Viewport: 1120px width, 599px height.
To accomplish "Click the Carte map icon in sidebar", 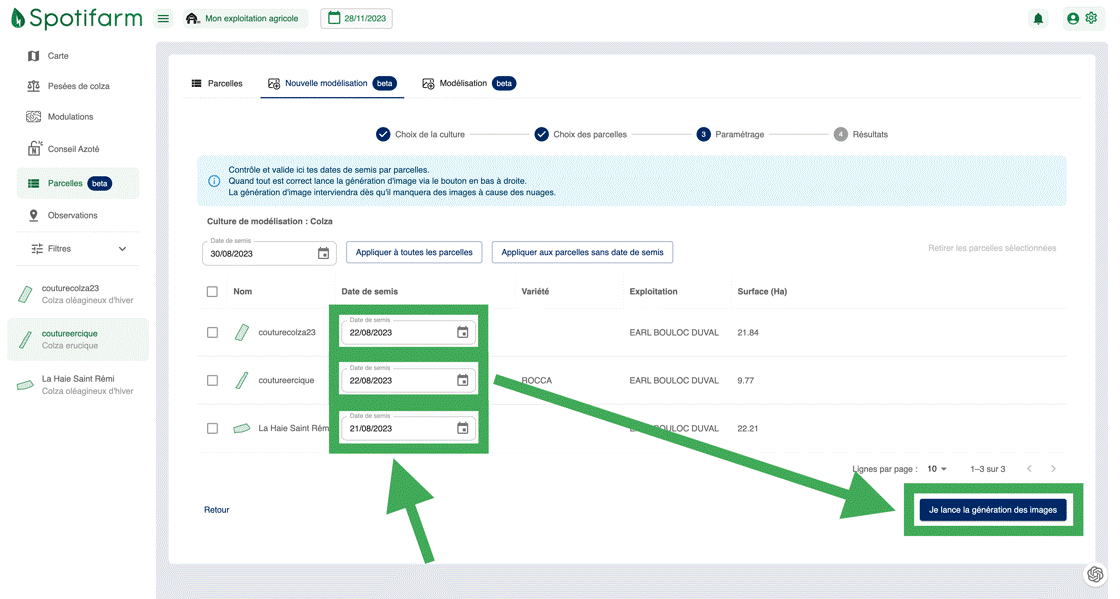I will (34, 56).
